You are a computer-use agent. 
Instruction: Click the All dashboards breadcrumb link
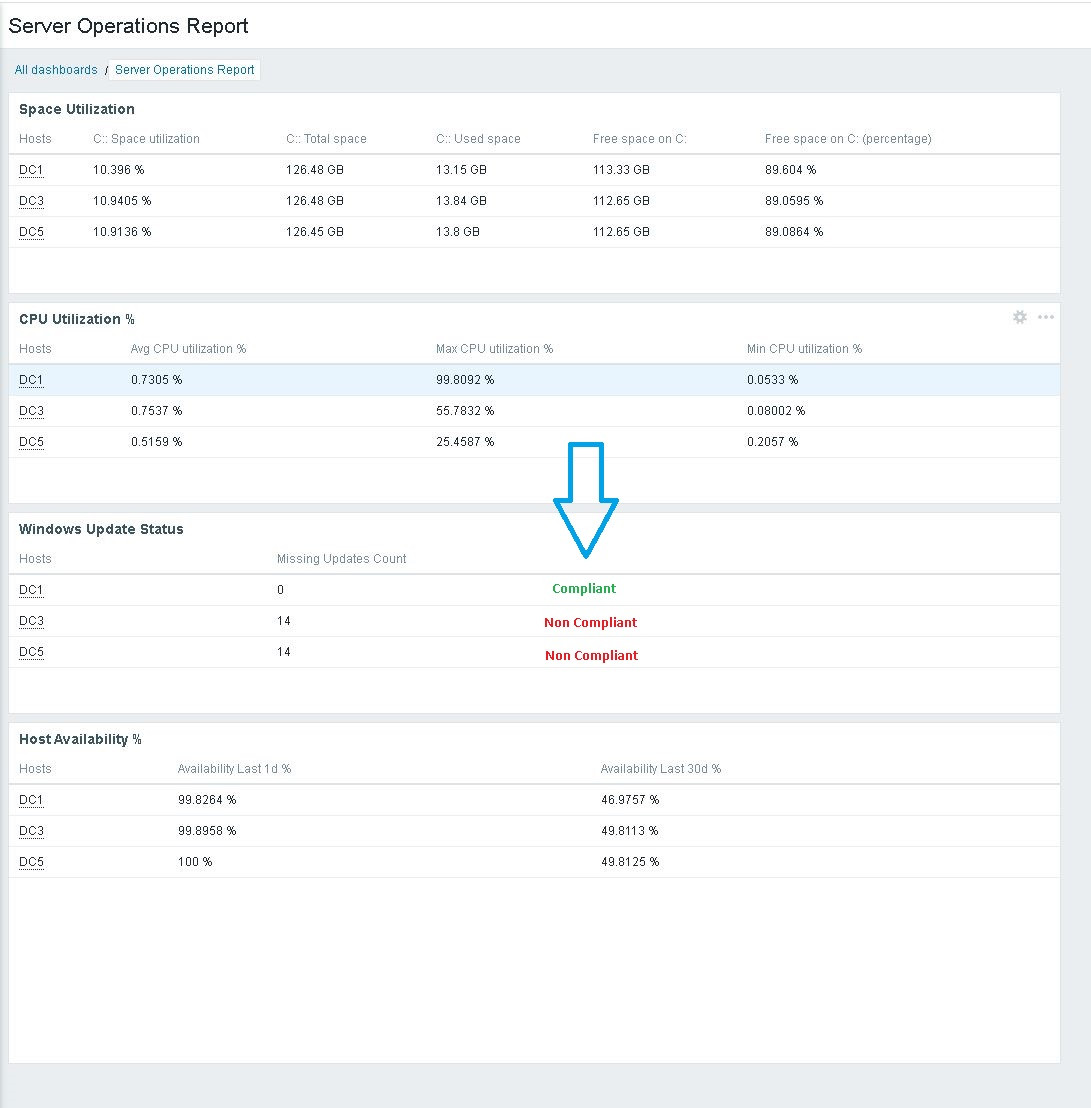(55, 70)
